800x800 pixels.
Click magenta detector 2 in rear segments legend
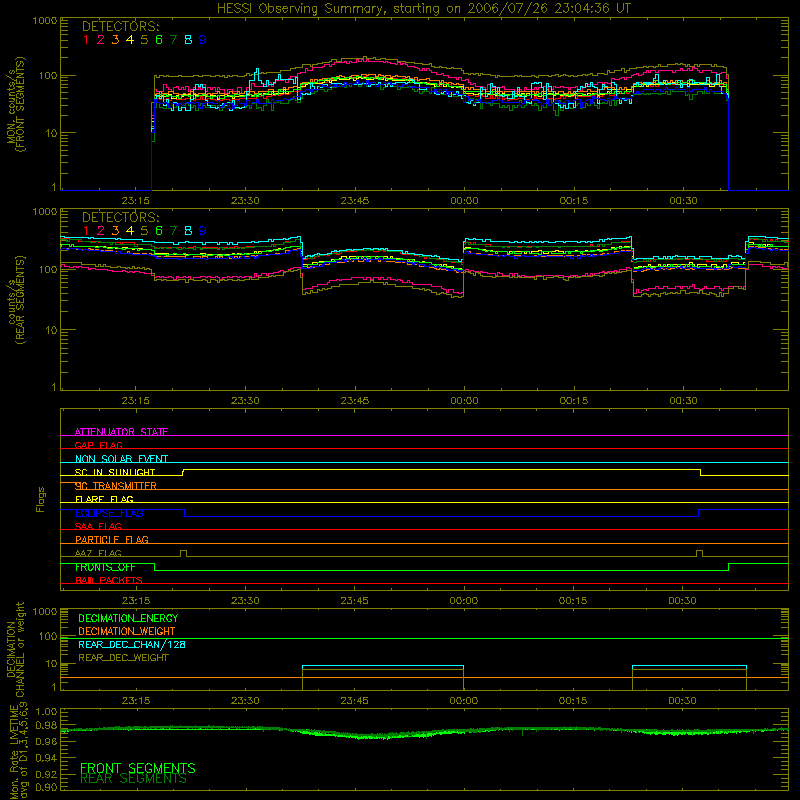[101, 231]
